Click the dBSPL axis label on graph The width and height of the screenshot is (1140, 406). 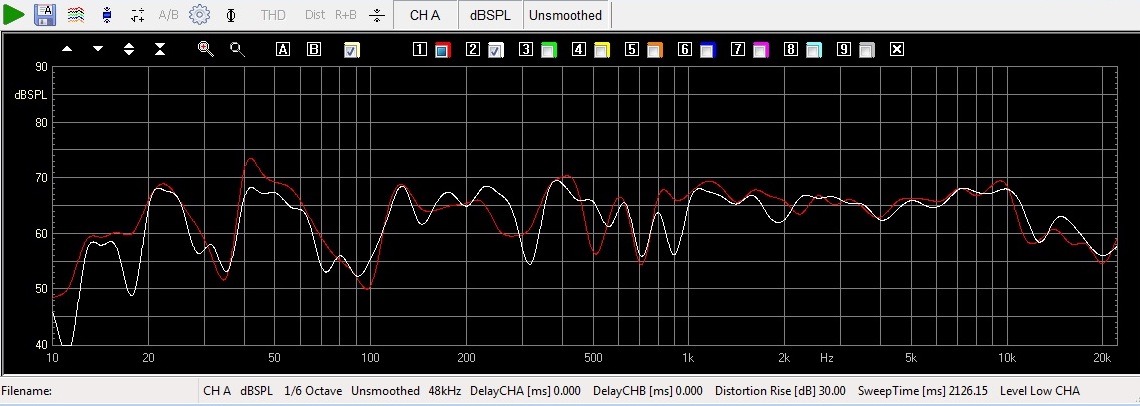31,95
